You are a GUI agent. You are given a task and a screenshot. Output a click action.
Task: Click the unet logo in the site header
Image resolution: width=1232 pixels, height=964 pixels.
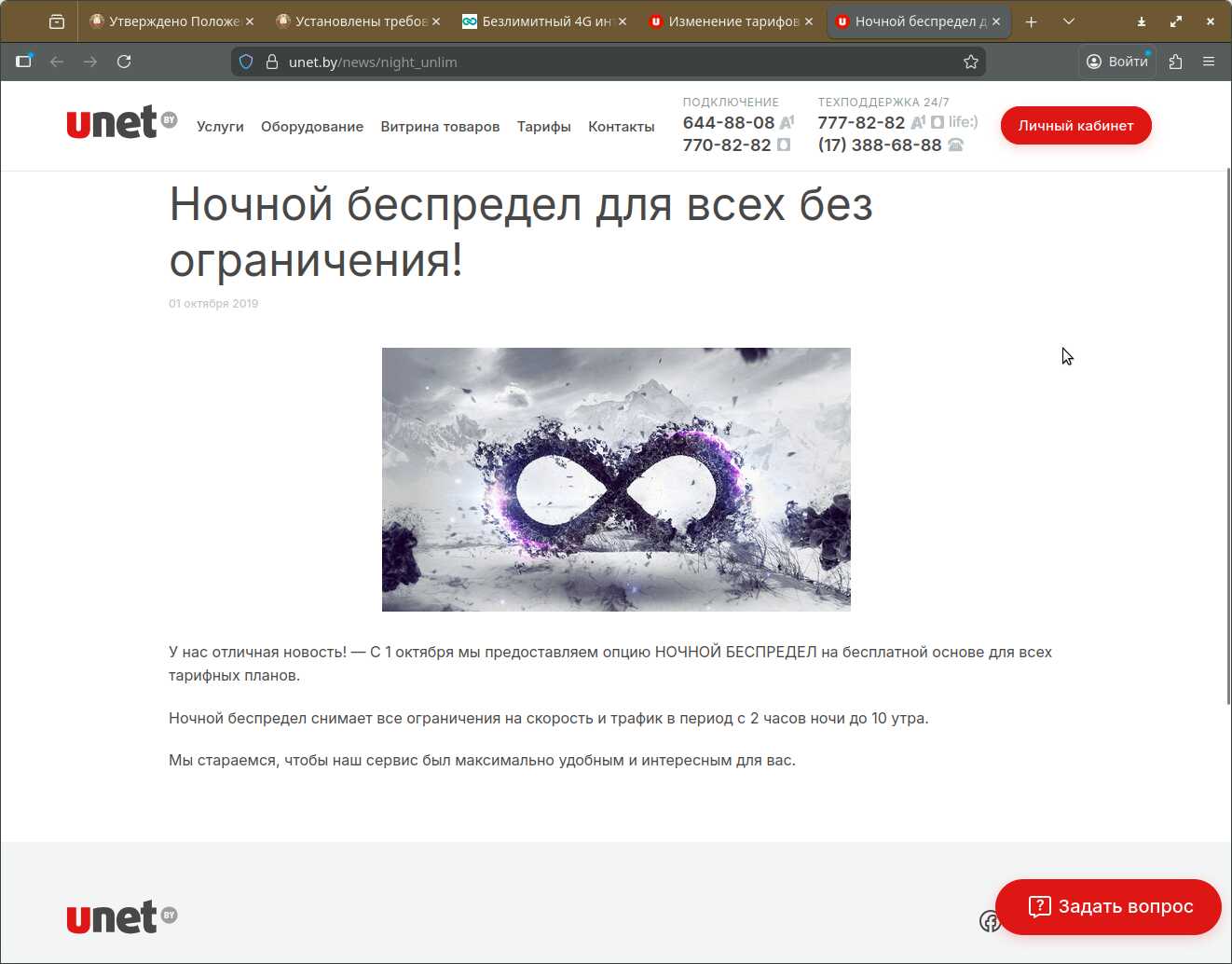pyautogui.click(x=122, y=122)
